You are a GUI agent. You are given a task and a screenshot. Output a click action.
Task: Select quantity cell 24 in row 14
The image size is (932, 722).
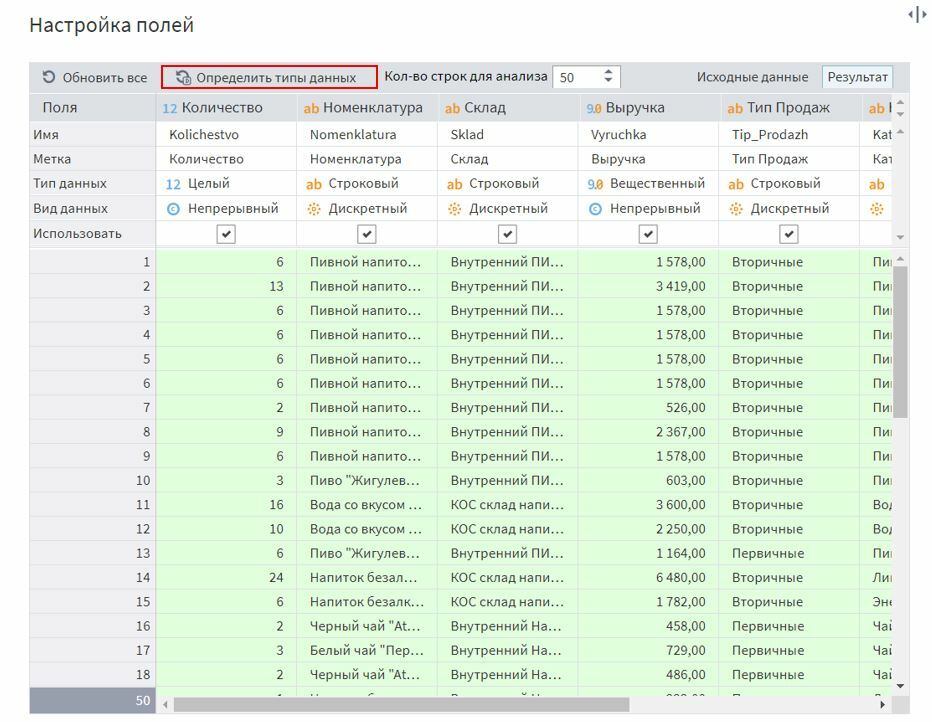pos(226,578)
